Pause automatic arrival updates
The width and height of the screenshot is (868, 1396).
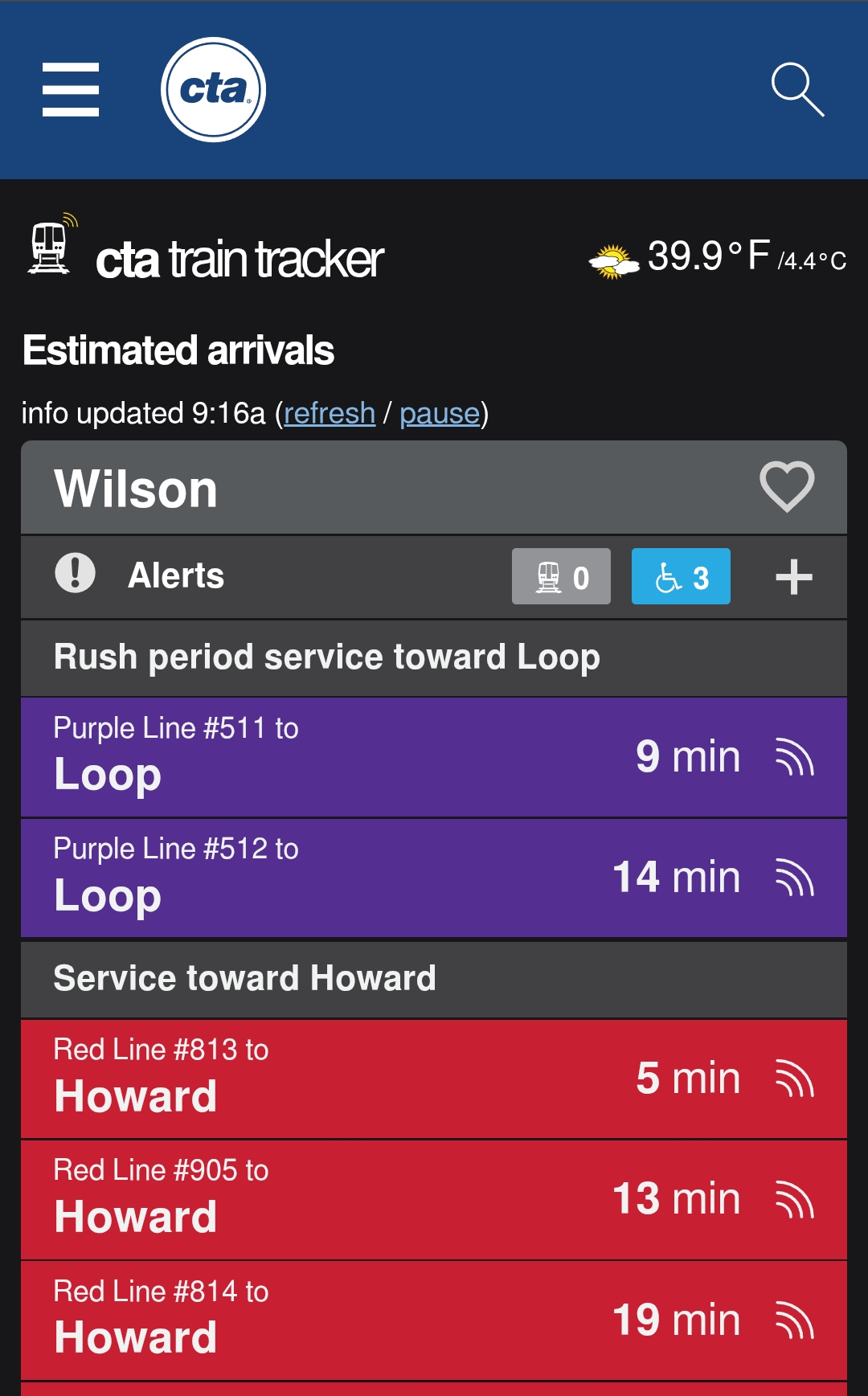point(439,413)
